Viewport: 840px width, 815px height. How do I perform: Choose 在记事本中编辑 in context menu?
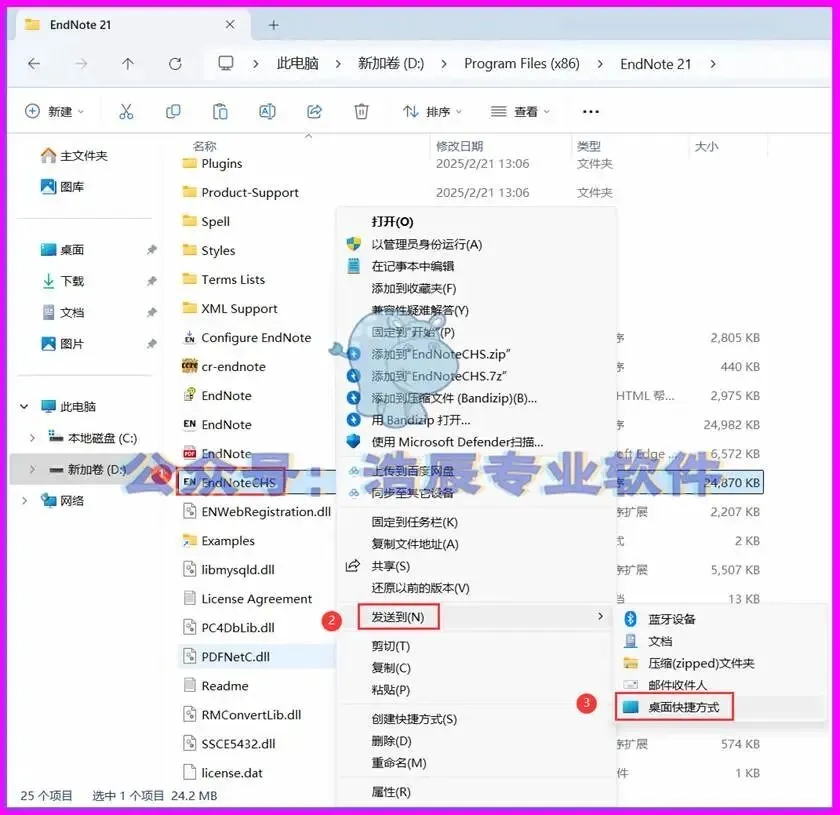click(x=412, y=266)
